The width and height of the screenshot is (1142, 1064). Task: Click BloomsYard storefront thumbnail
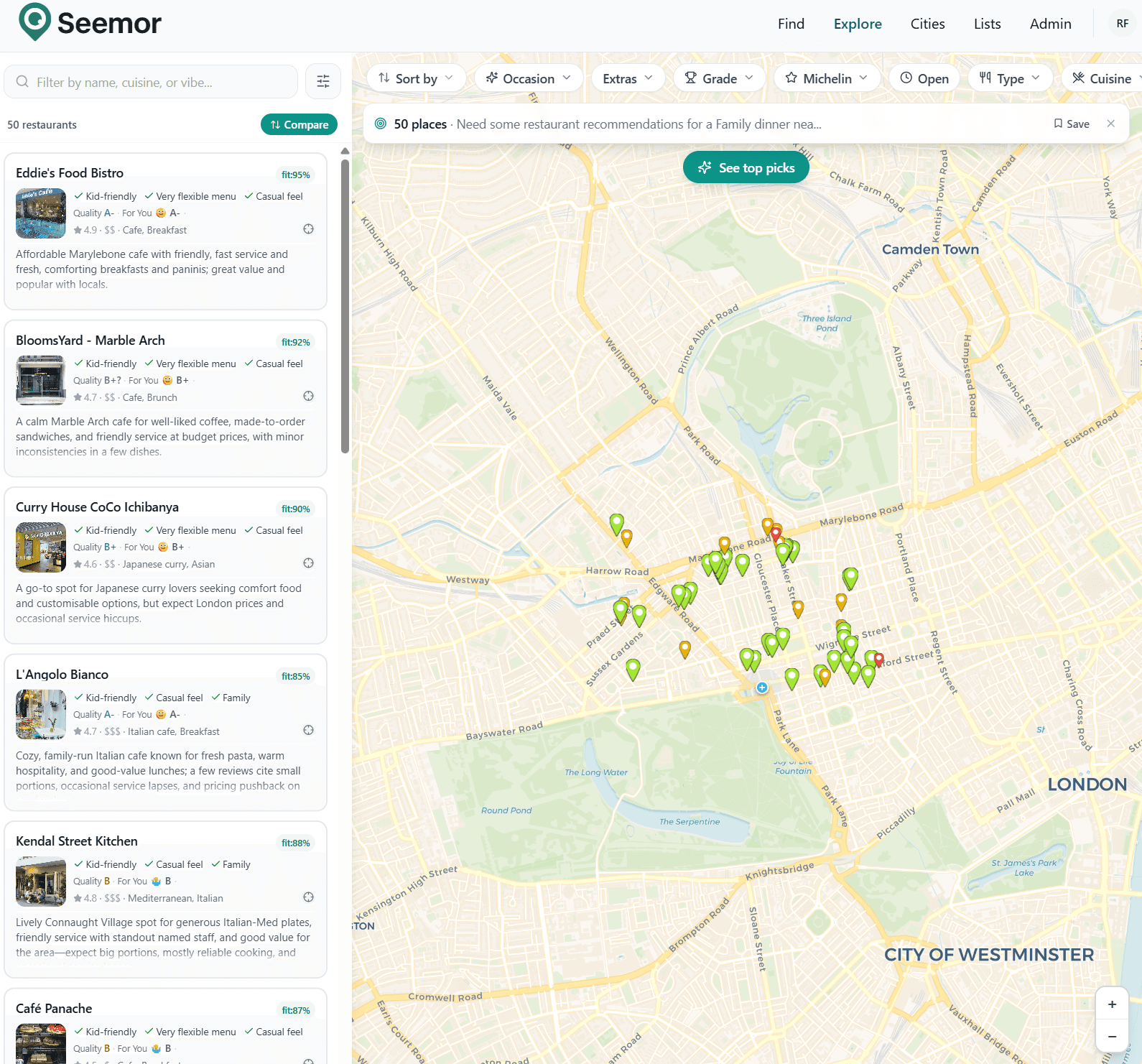pos(41,380)
